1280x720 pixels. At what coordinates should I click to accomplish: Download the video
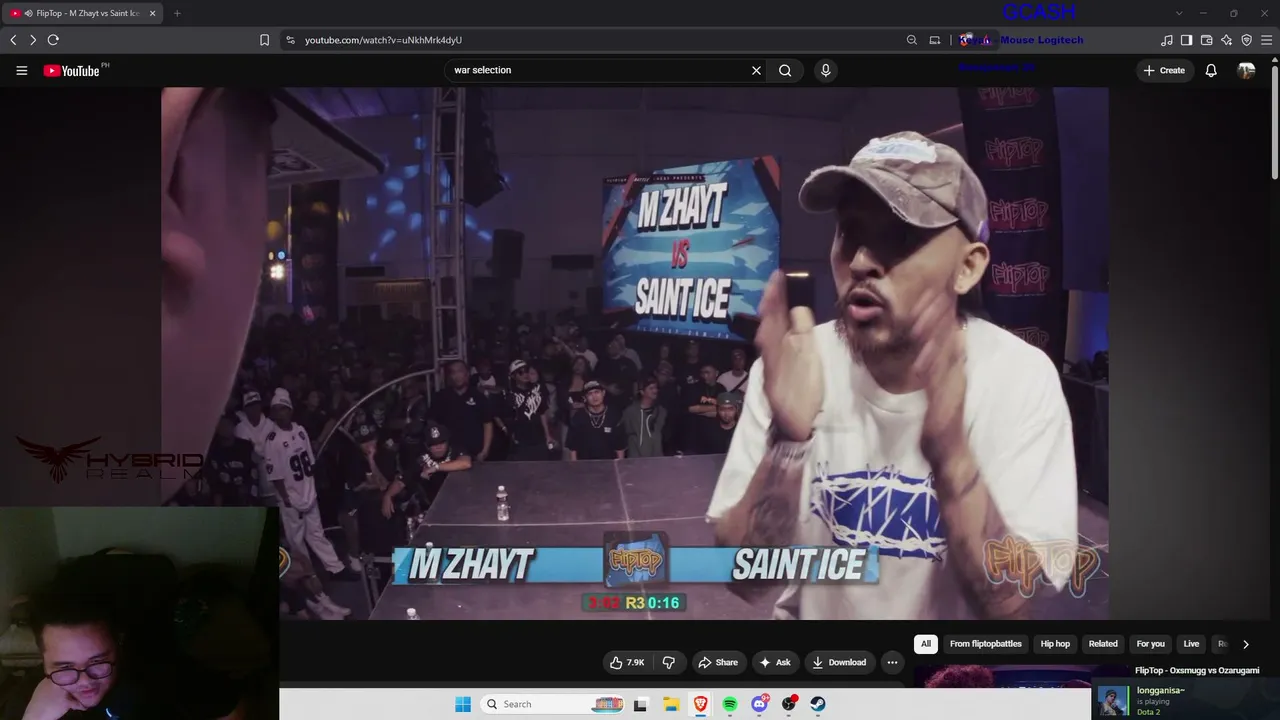click(839, 662)
